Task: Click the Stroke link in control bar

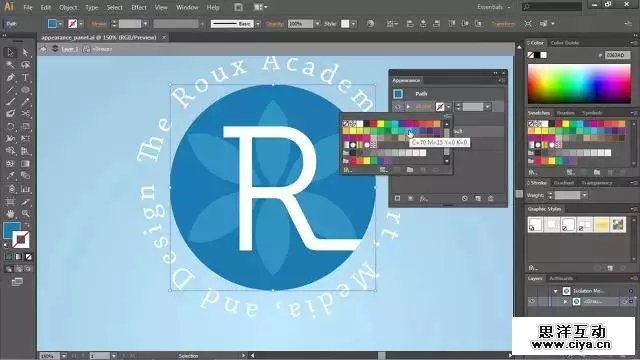Action: (x=98, y=24)
